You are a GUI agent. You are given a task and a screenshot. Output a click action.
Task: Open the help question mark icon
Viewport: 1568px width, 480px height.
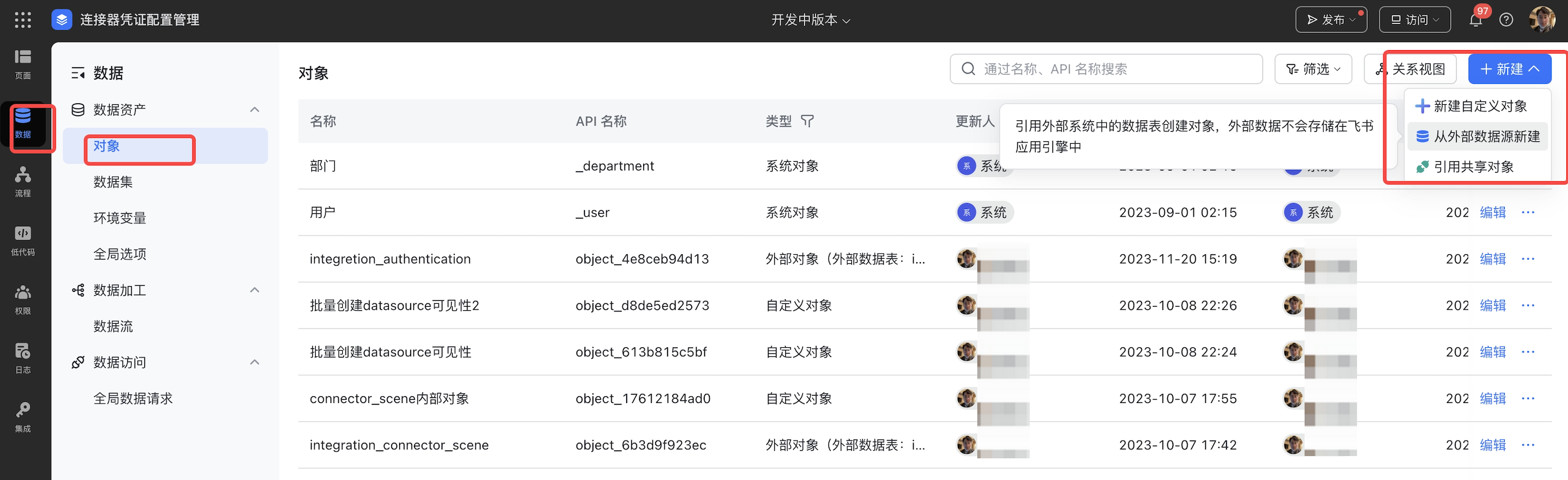pyautogui.click(x=1506, y=20)
